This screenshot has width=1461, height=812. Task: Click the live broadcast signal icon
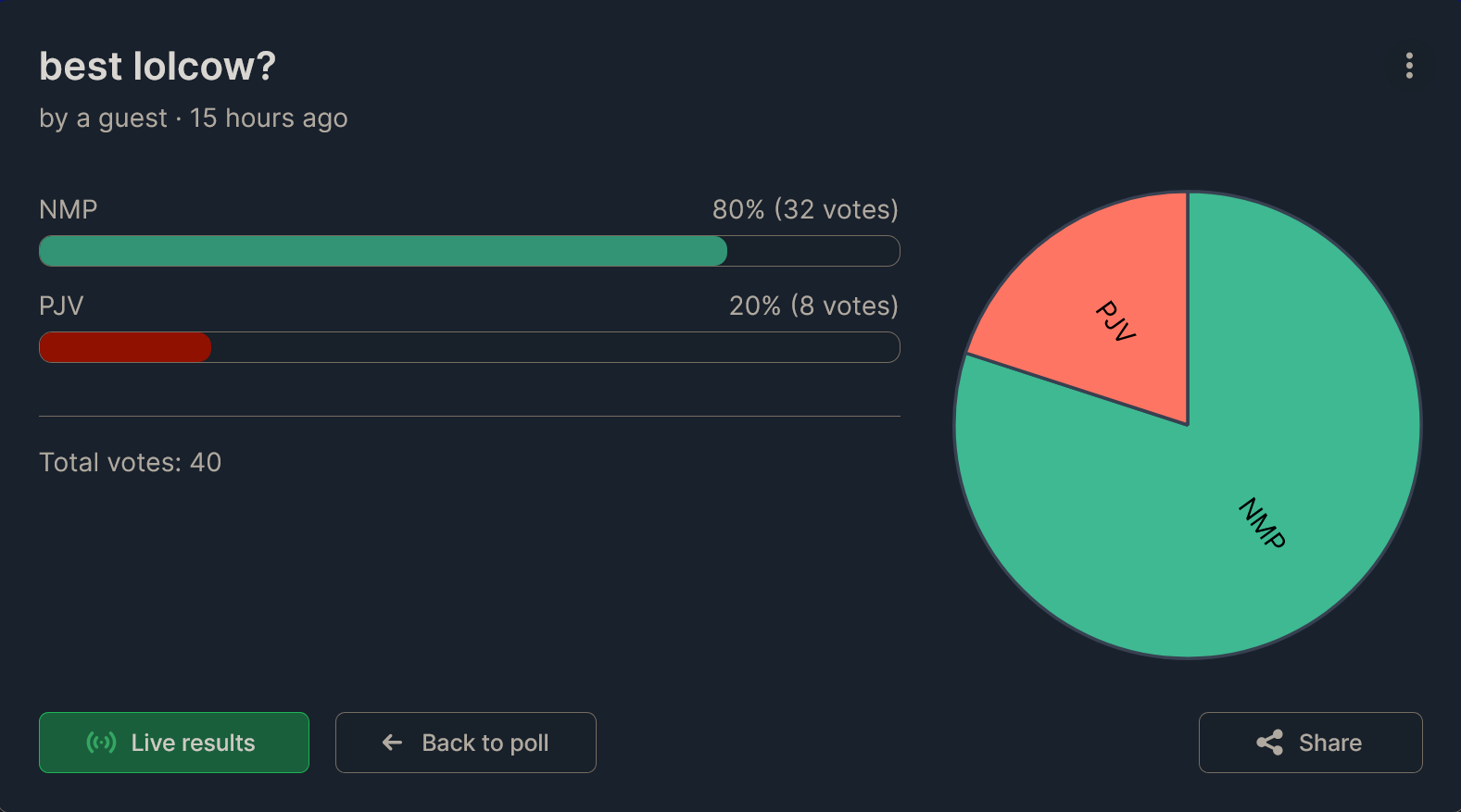101,743
